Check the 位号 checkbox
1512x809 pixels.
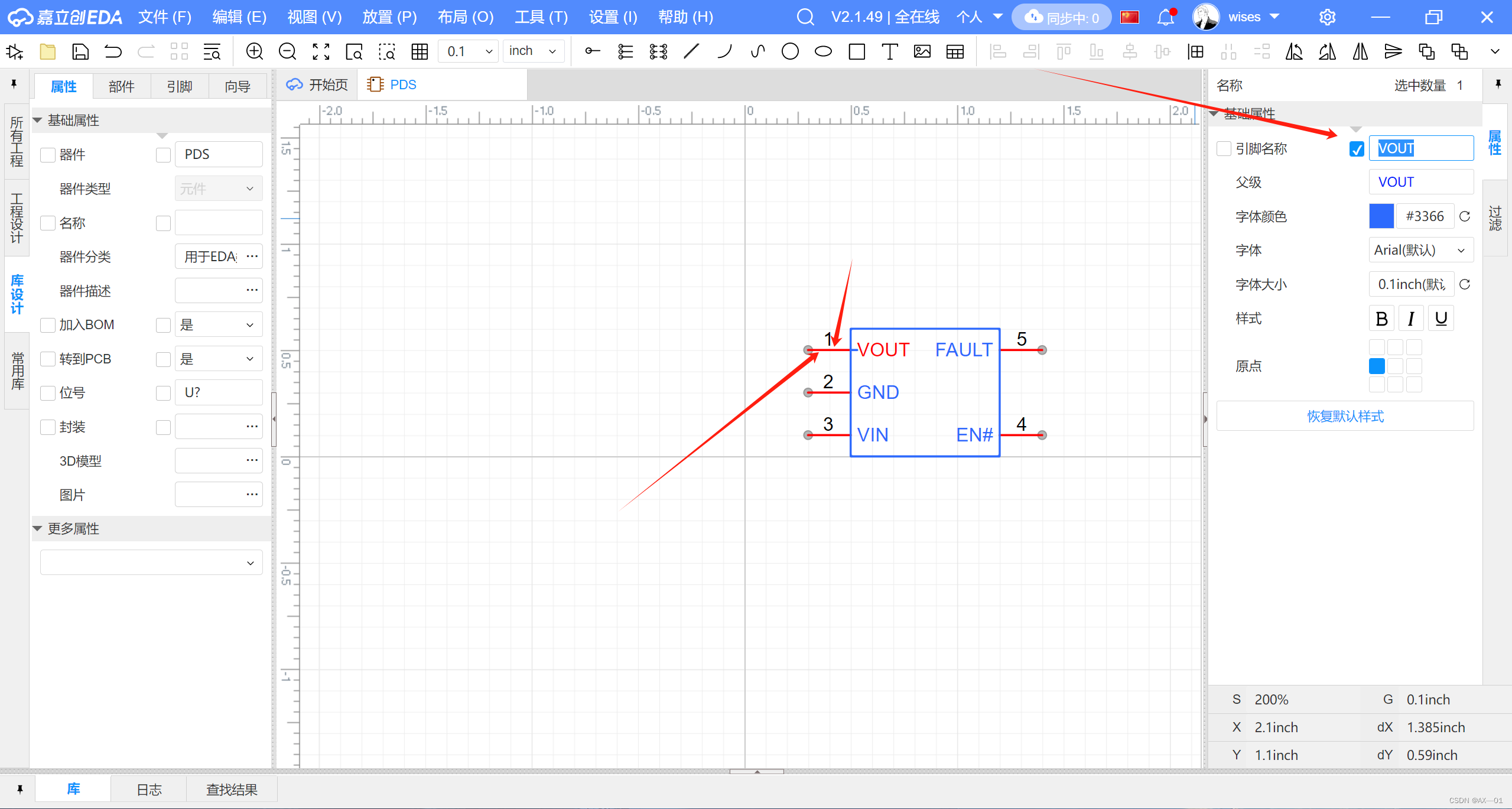pos(48,393)
